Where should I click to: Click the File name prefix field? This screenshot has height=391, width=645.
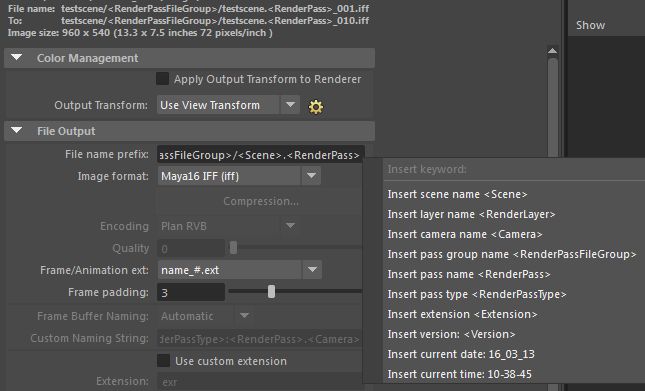click(260, 155)
